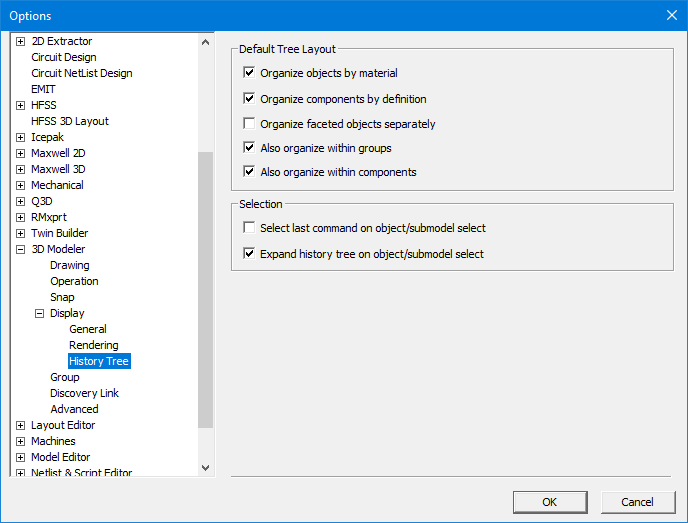
Task: Expand the Maxwell 3D node
Action: (20, 169)
